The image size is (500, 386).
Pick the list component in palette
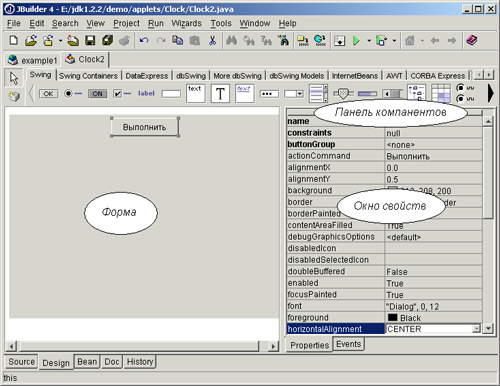pyautogui.click(x=318, y=94)
